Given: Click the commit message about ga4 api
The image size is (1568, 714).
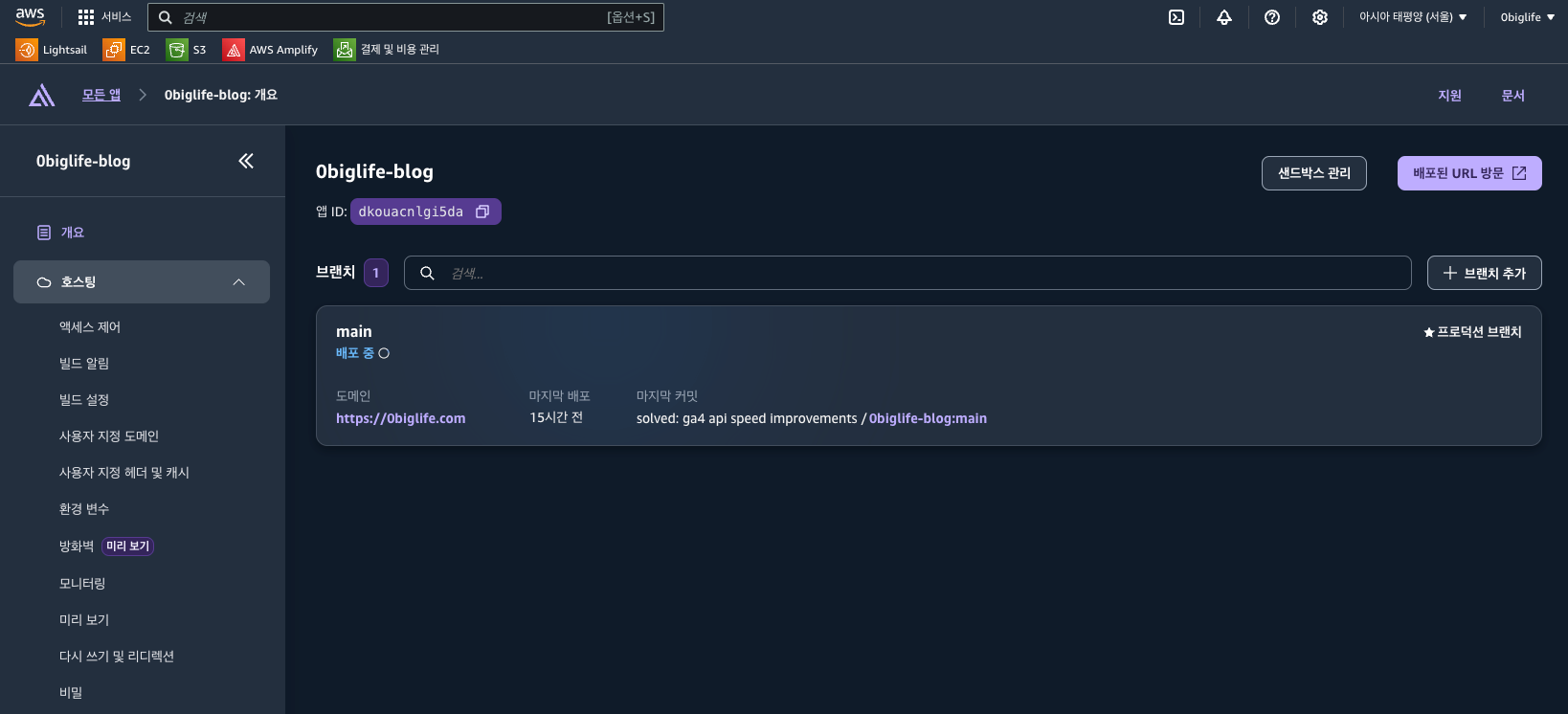Looking at the screenshot, I should 747,418.
